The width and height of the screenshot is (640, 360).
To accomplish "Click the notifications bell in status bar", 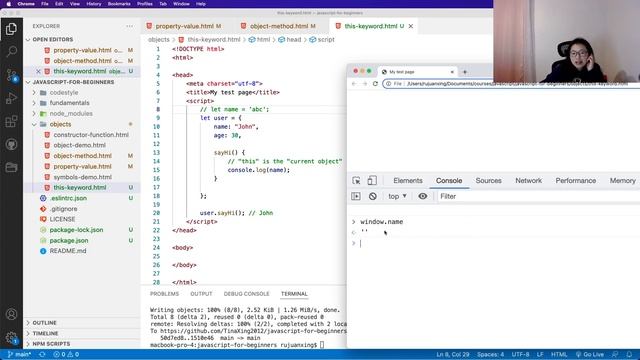I will tap(629, 354).
